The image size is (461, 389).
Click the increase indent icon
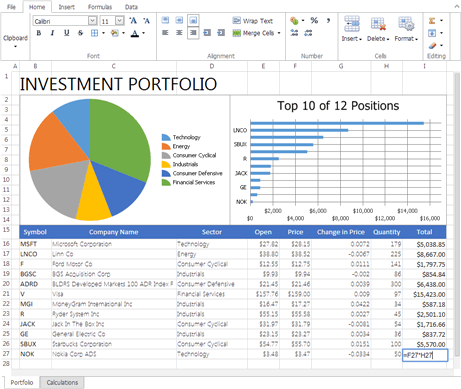pos(221,33)
